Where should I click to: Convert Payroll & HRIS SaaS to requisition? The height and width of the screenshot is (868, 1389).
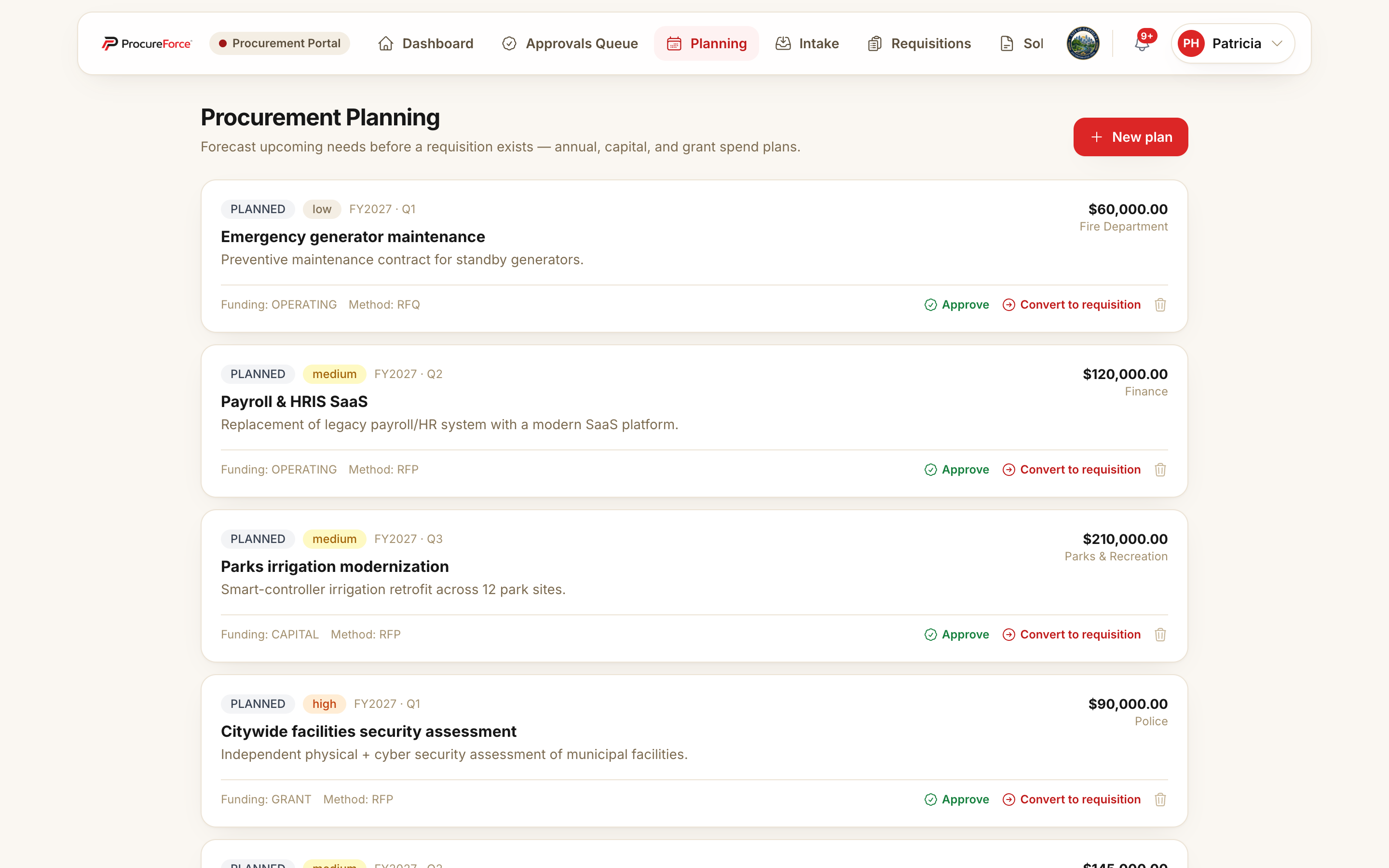(x=1072, y=470)
